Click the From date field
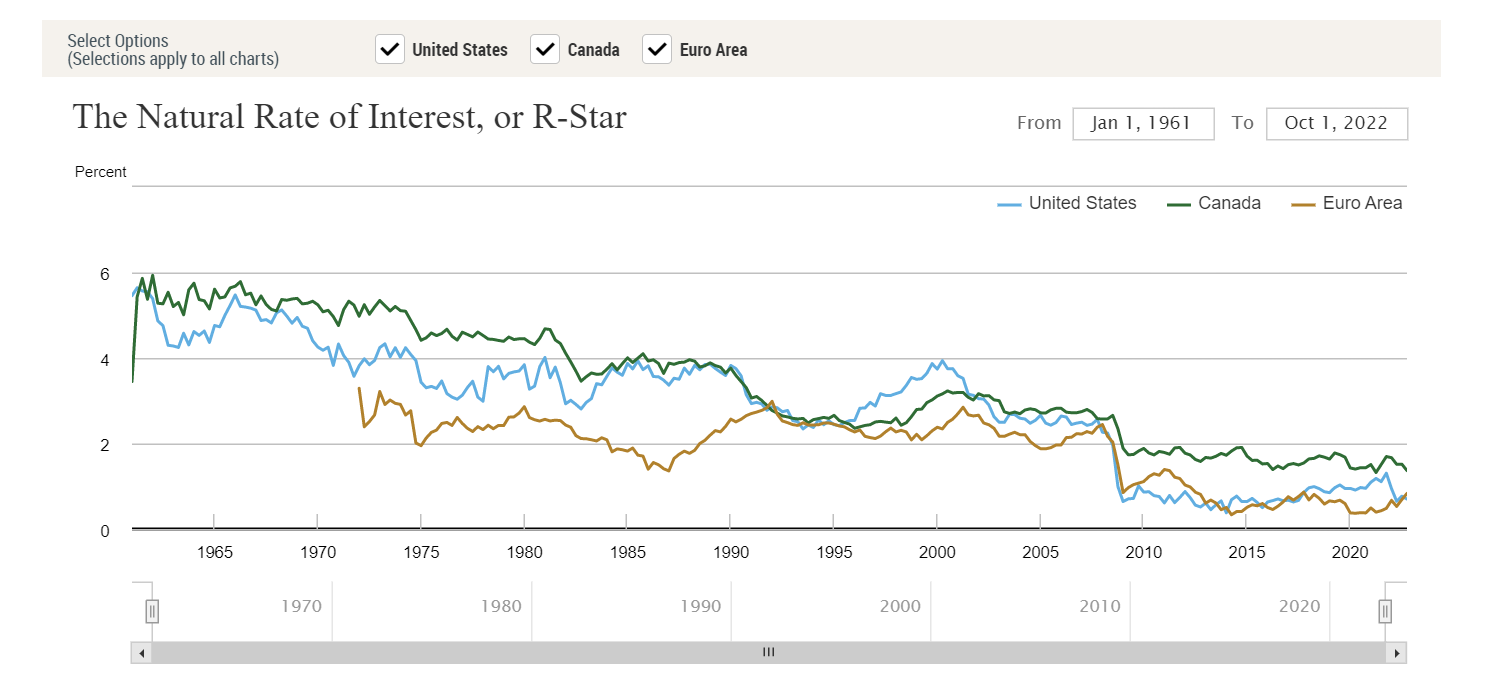Image resolution: width=1494 pixels, height=688 pixels. 1143,123
